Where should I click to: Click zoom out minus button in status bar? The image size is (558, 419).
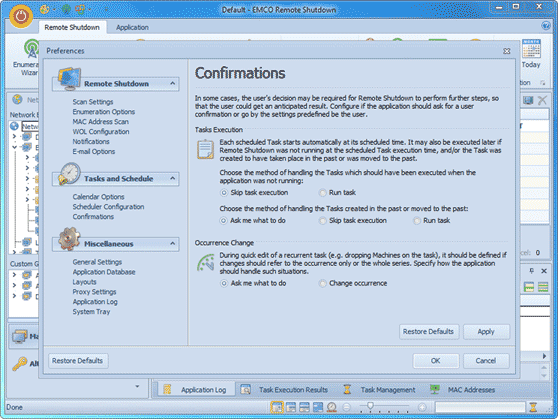pyautogui.click(x=346, y=407)
